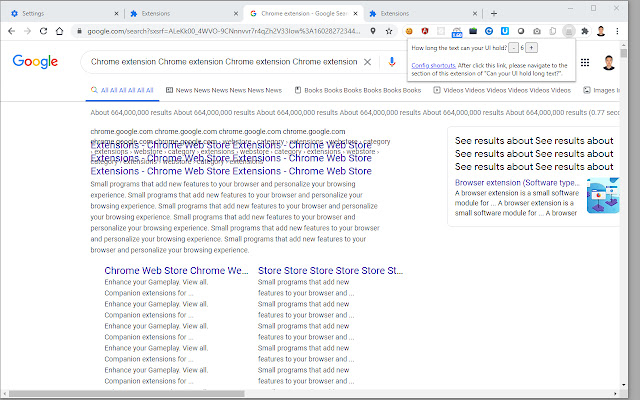
Task: Bookmark this page with the star icon
Action: [389, 31]
